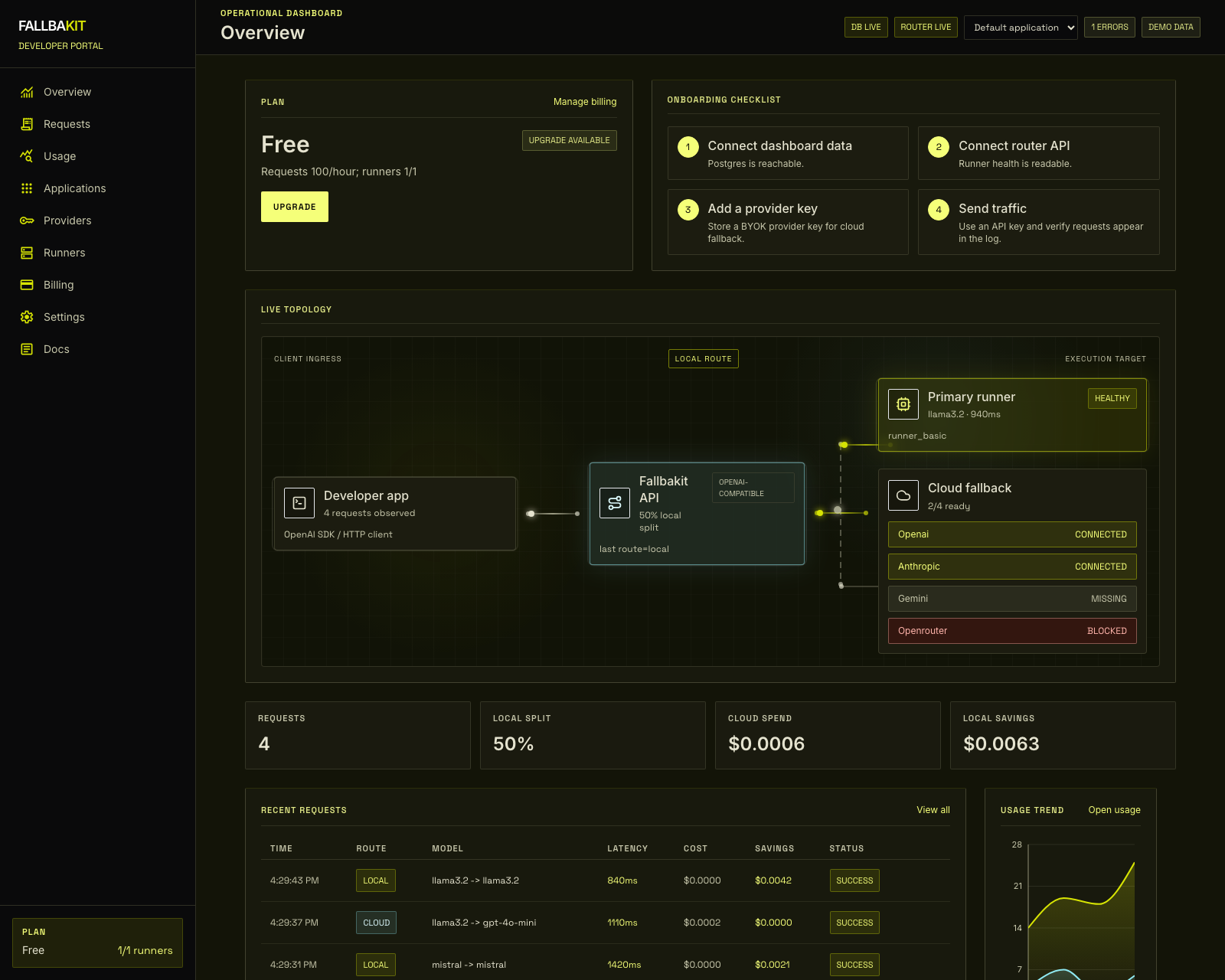Open the Overview menu item
This screenshot has width=1225, height=980.
(x=97, y=92)
